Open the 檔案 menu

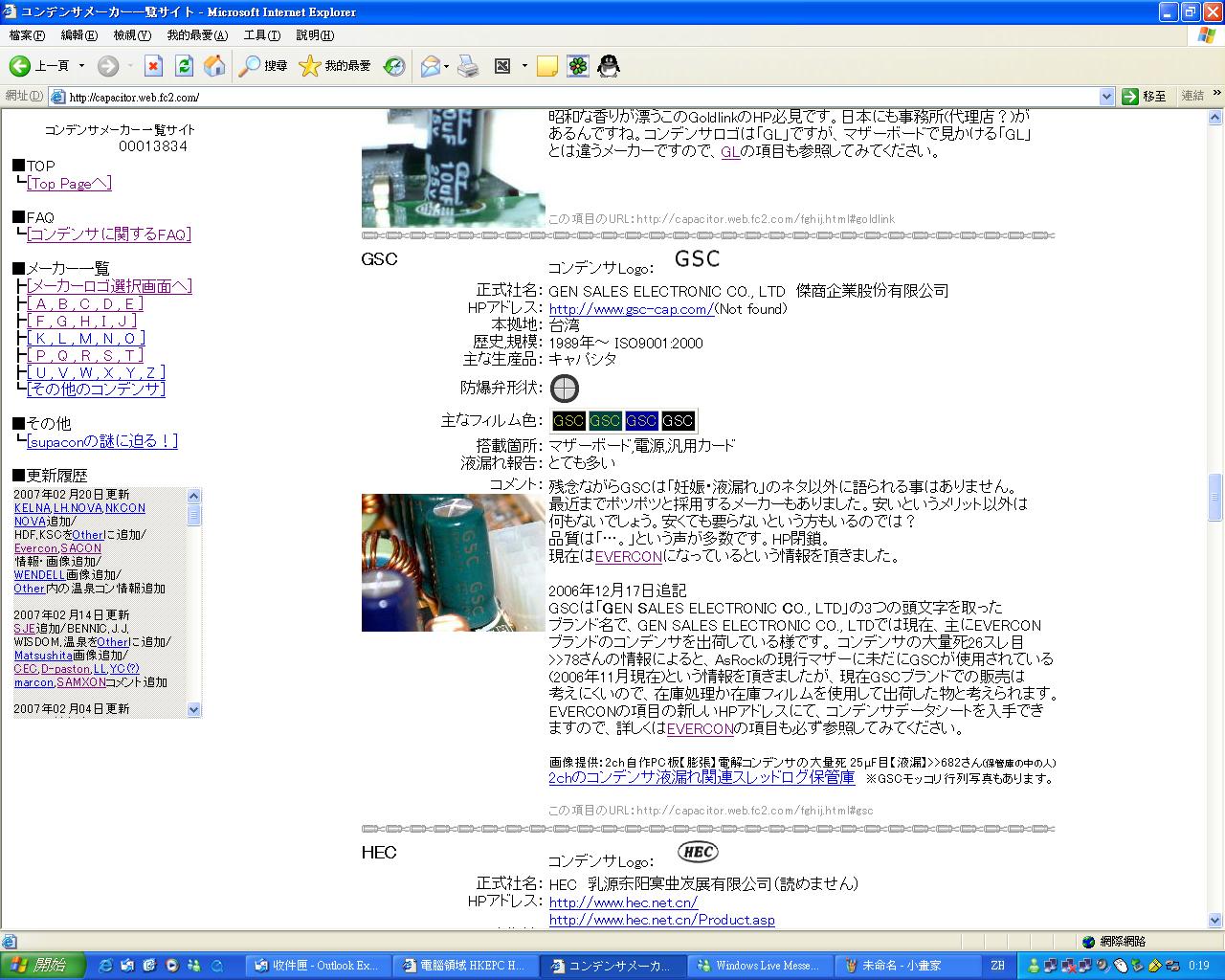[27, 35]
